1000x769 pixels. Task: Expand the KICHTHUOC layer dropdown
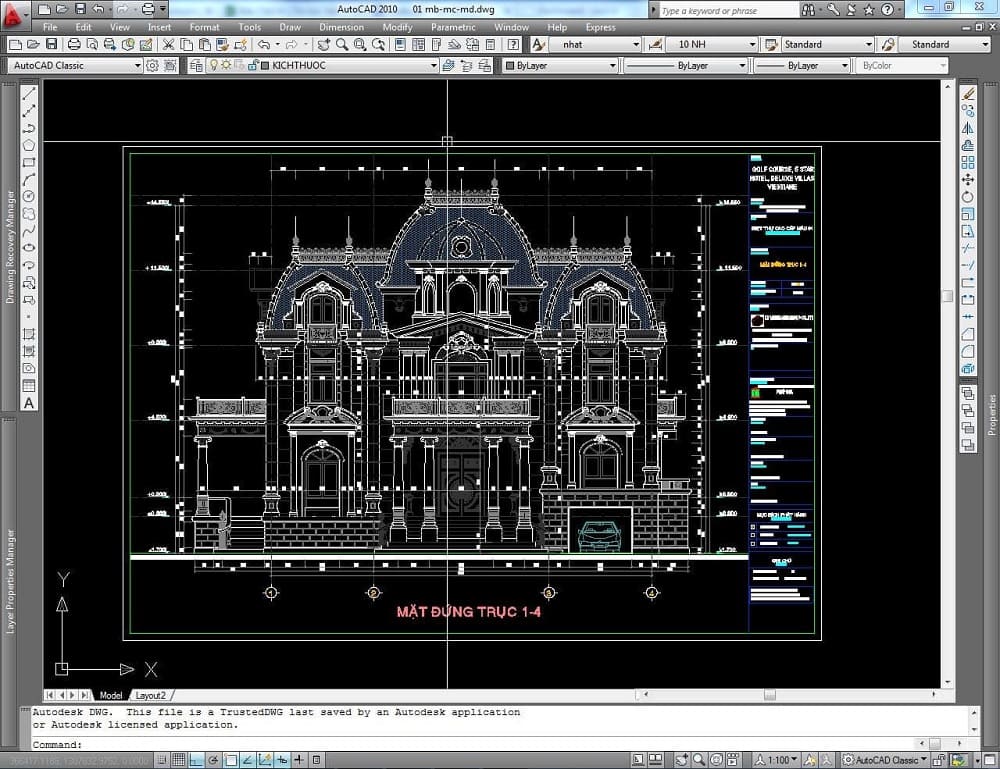coord(434,65)
